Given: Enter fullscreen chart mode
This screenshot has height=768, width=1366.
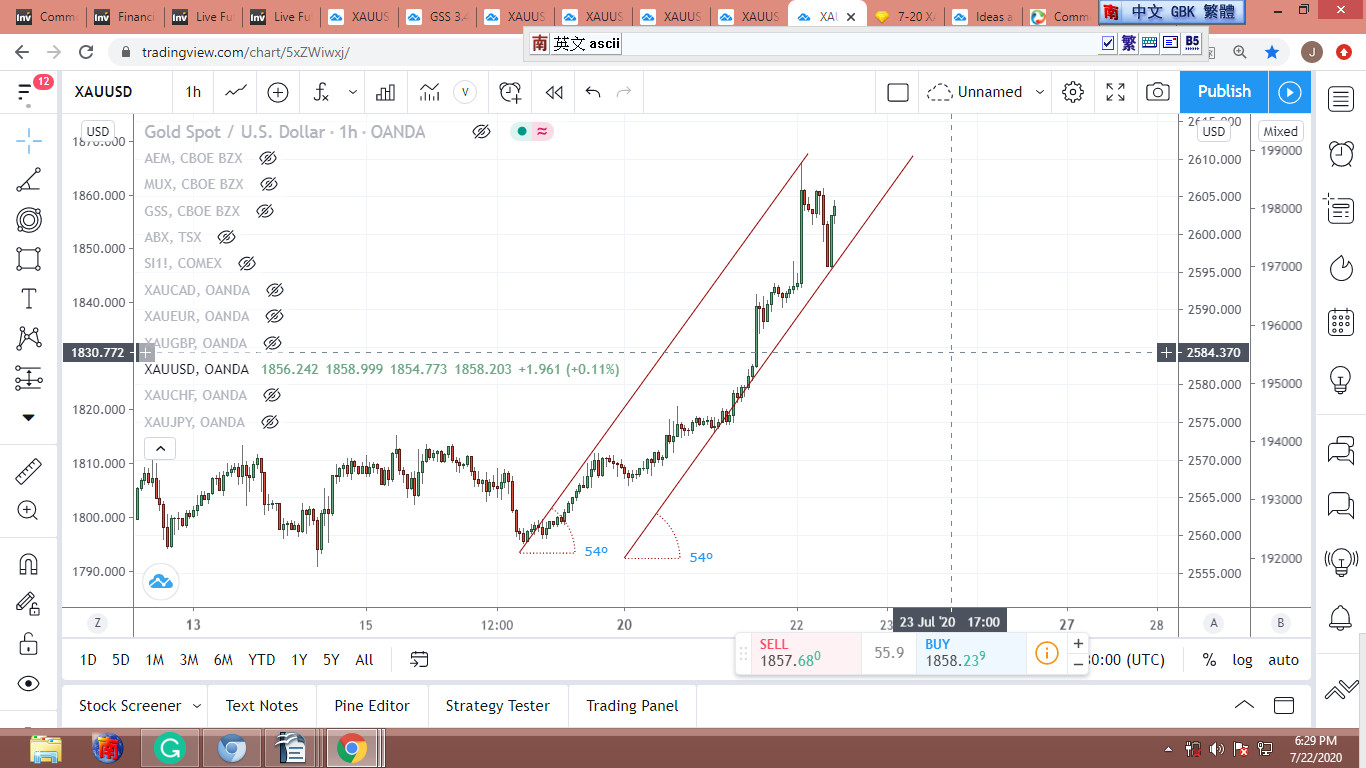Looking at the screenshot, I should [x=1116, y=92].
